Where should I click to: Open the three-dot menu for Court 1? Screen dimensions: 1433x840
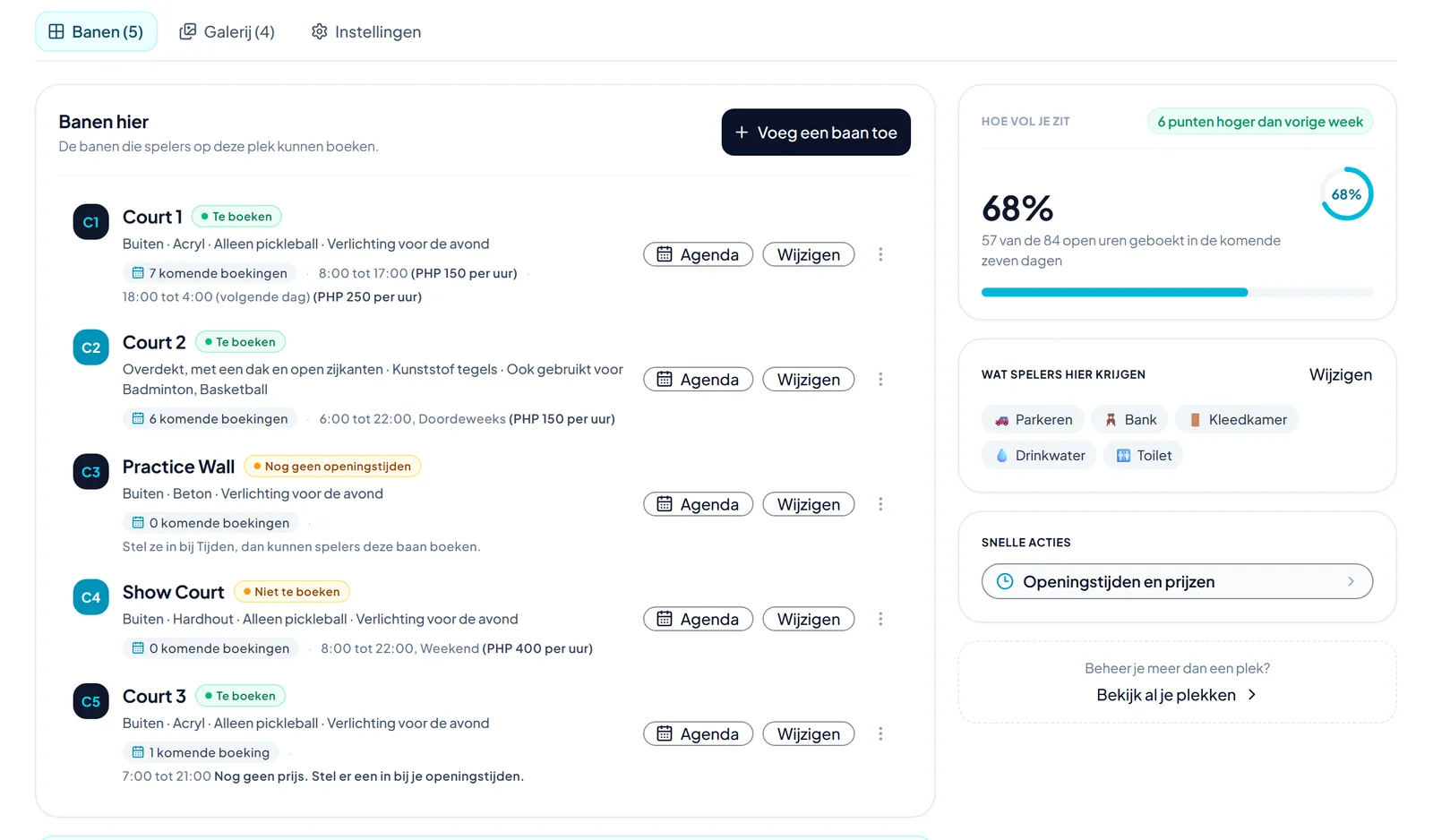[880, 254]
